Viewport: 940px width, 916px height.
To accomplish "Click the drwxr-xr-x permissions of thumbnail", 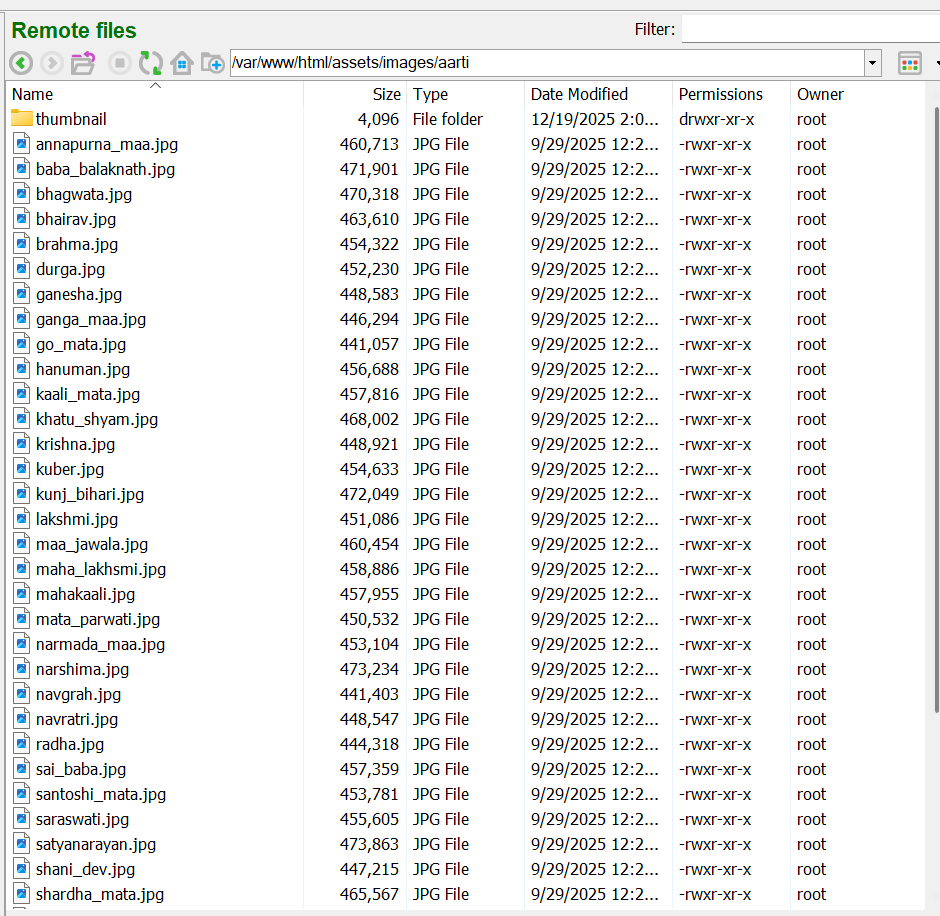I will (716, 119).
